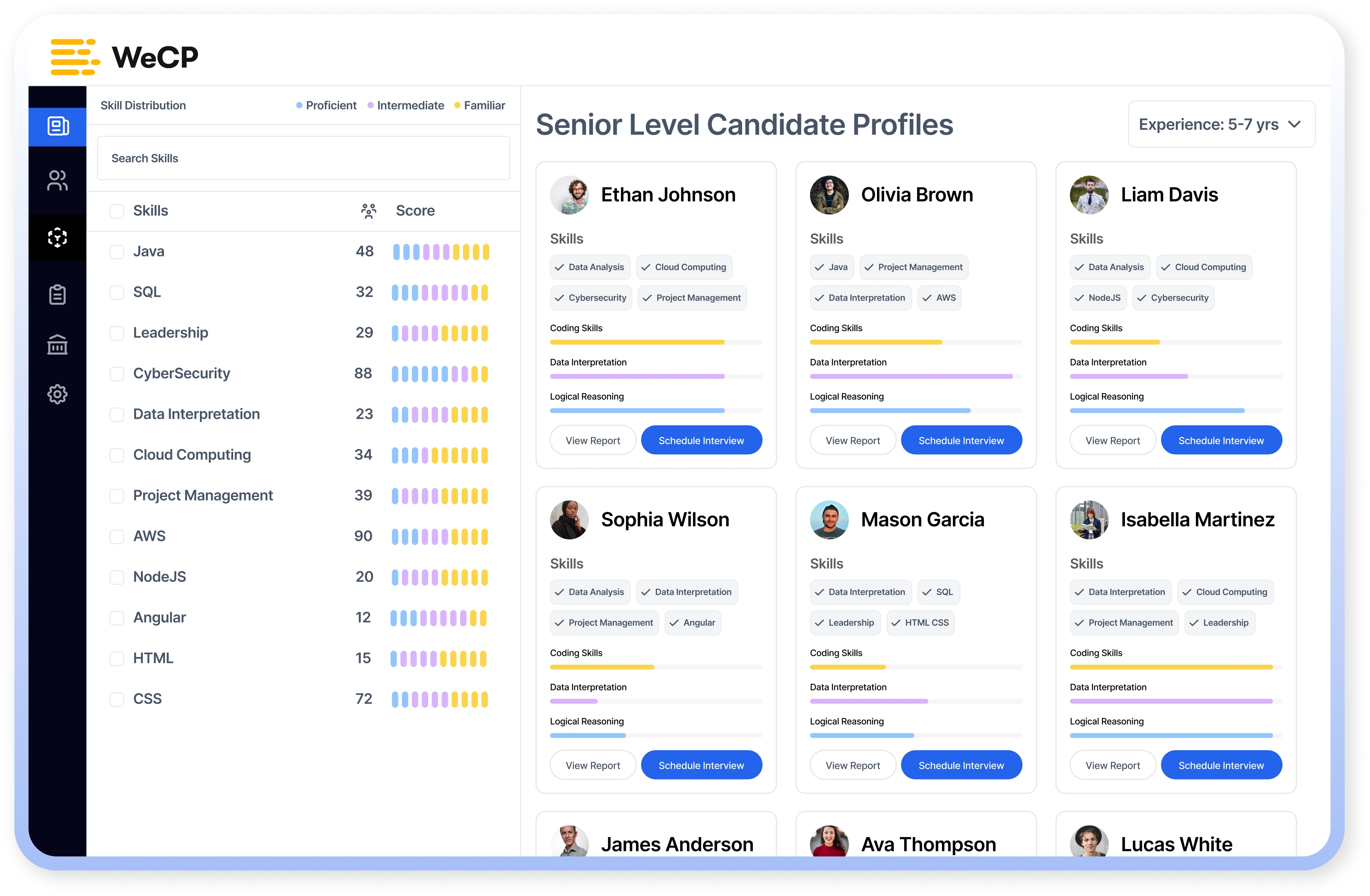Click Liam Davis's NodeJS skill tag
The width and height of the screenshot is (1370, 896).
coord(1098,298)
